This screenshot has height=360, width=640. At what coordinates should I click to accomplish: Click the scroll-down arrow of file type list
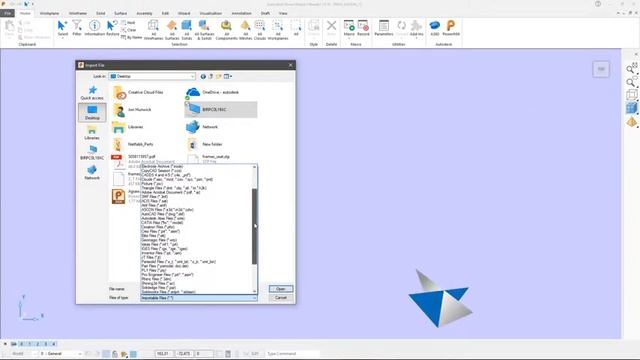[255, 291]
